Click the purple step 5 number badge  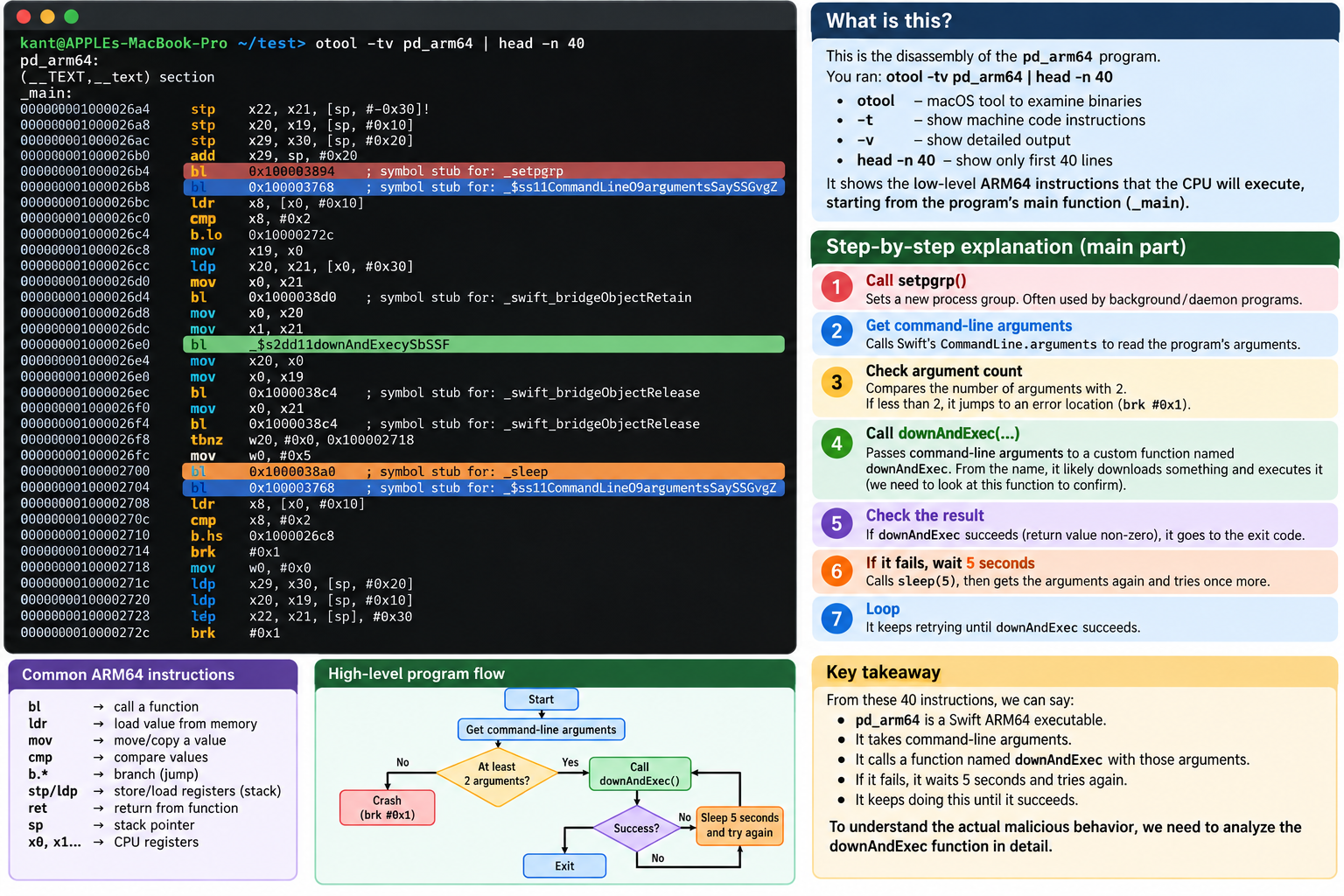pyautogui.click(x=836, y=523)
